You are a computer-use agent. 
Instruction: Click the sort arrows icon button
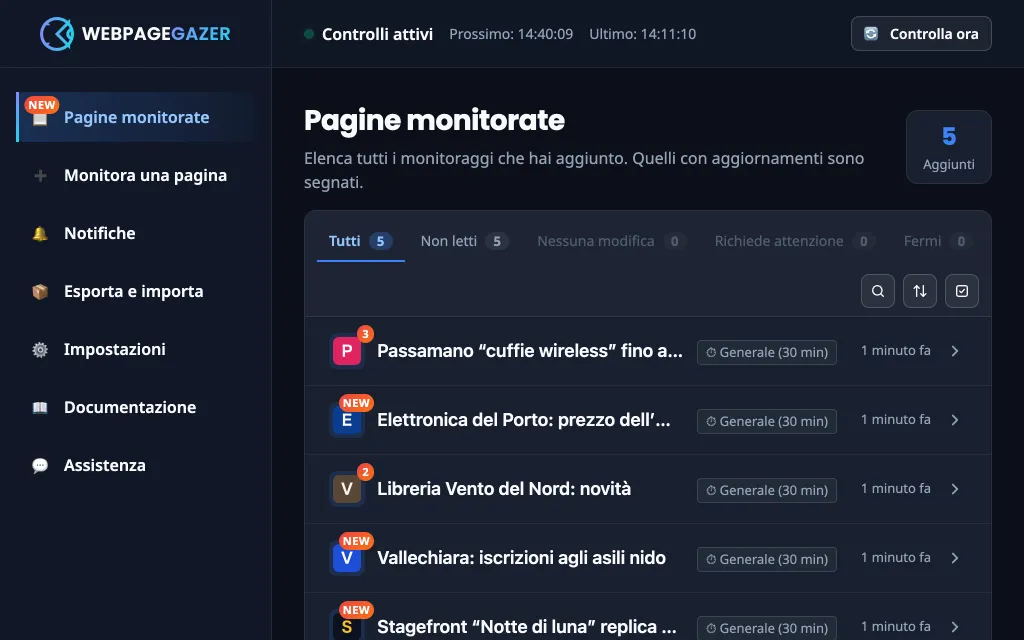pos(920,291)
